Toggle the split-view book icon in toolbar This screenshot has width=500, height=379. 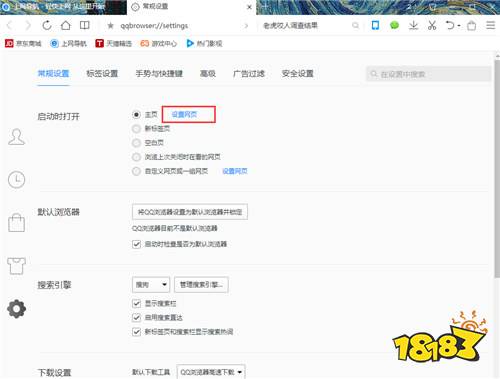click(85, 25)
